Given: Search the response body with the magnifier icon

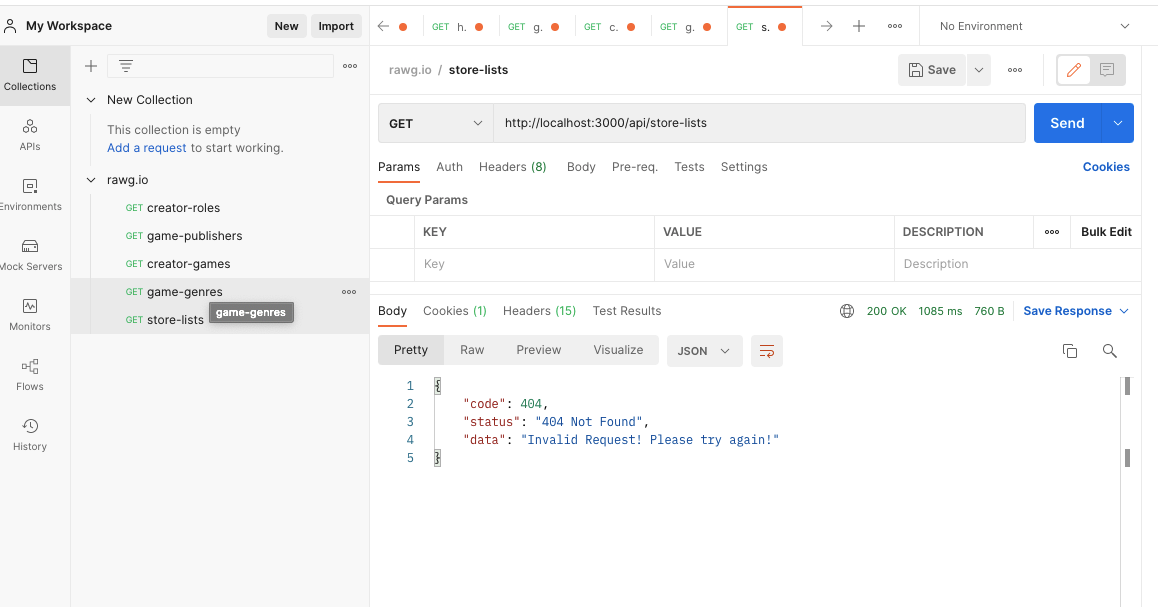Looking at the screenshot, I should tap(1109, 351).
